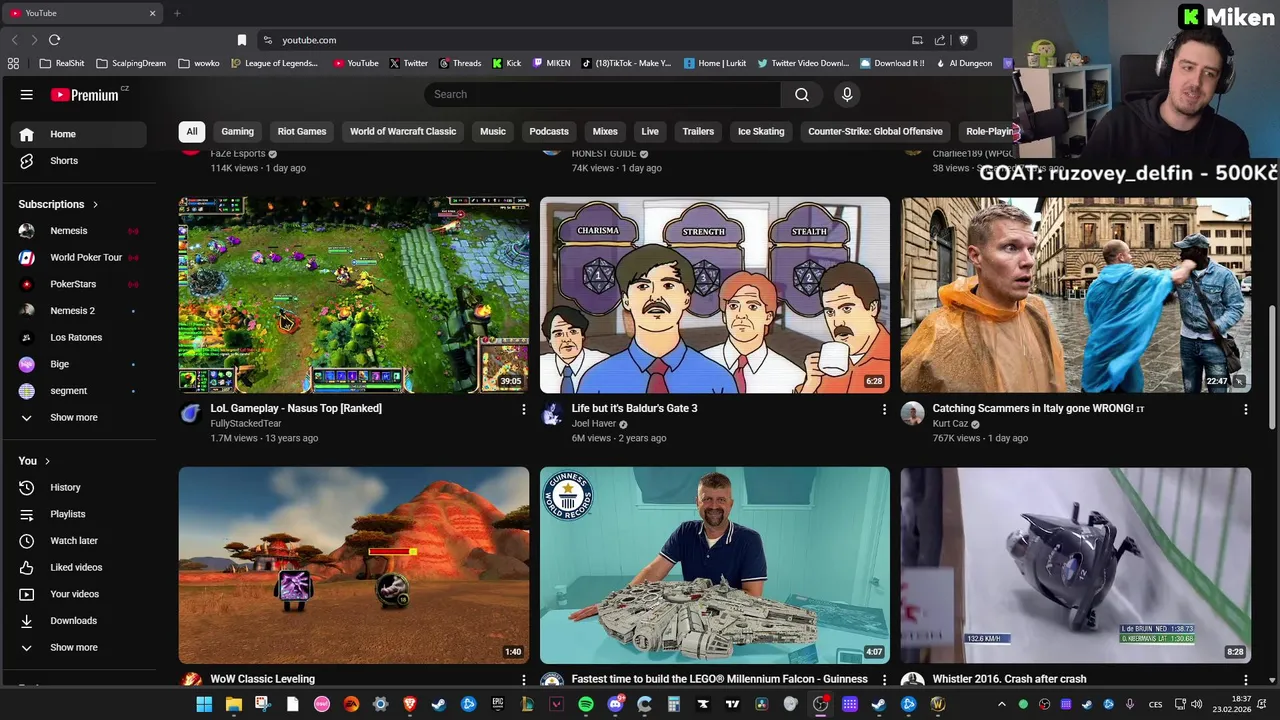The width and height of the screenshot is (1280, 720).
Task: Play Whistler 2016 crash thumbnail
Action: [1076, 565]
